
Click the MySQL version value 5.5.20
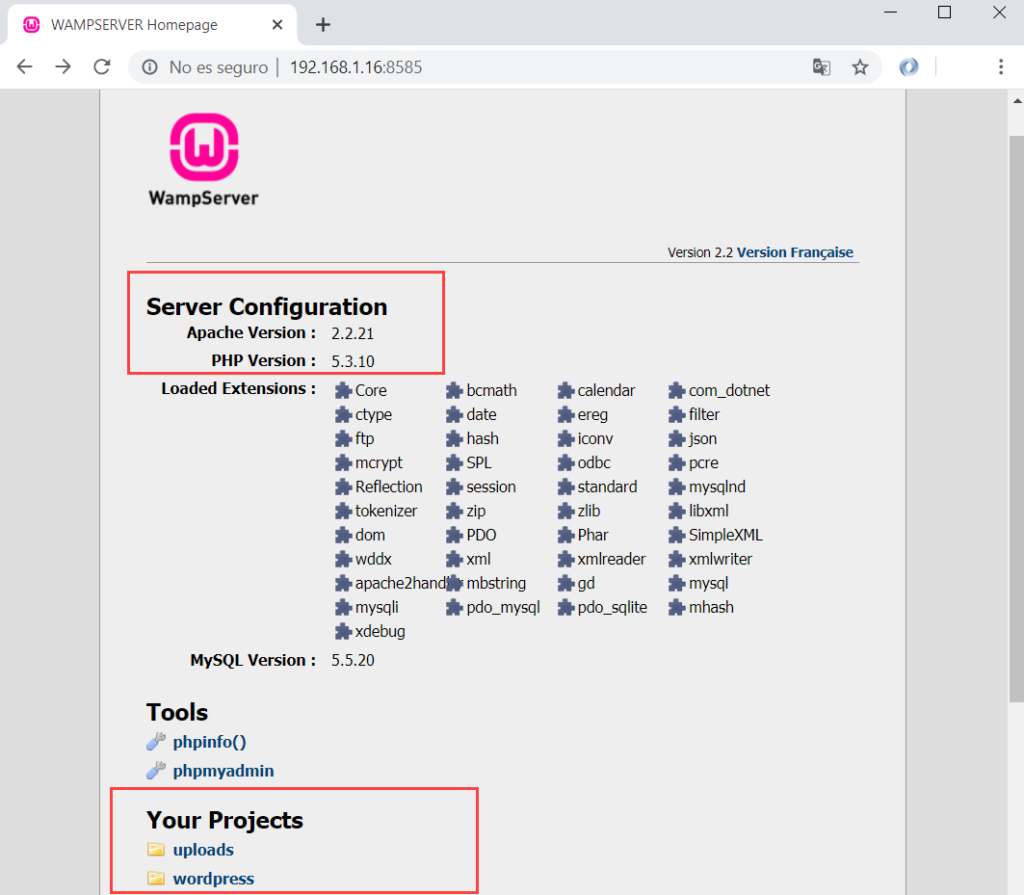coord(353,660)
